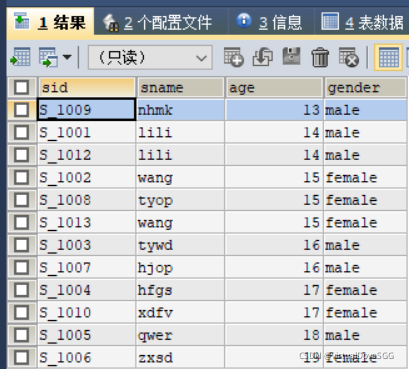Select the age 18 cell
The image size is (409, 369).
(274, 335)
